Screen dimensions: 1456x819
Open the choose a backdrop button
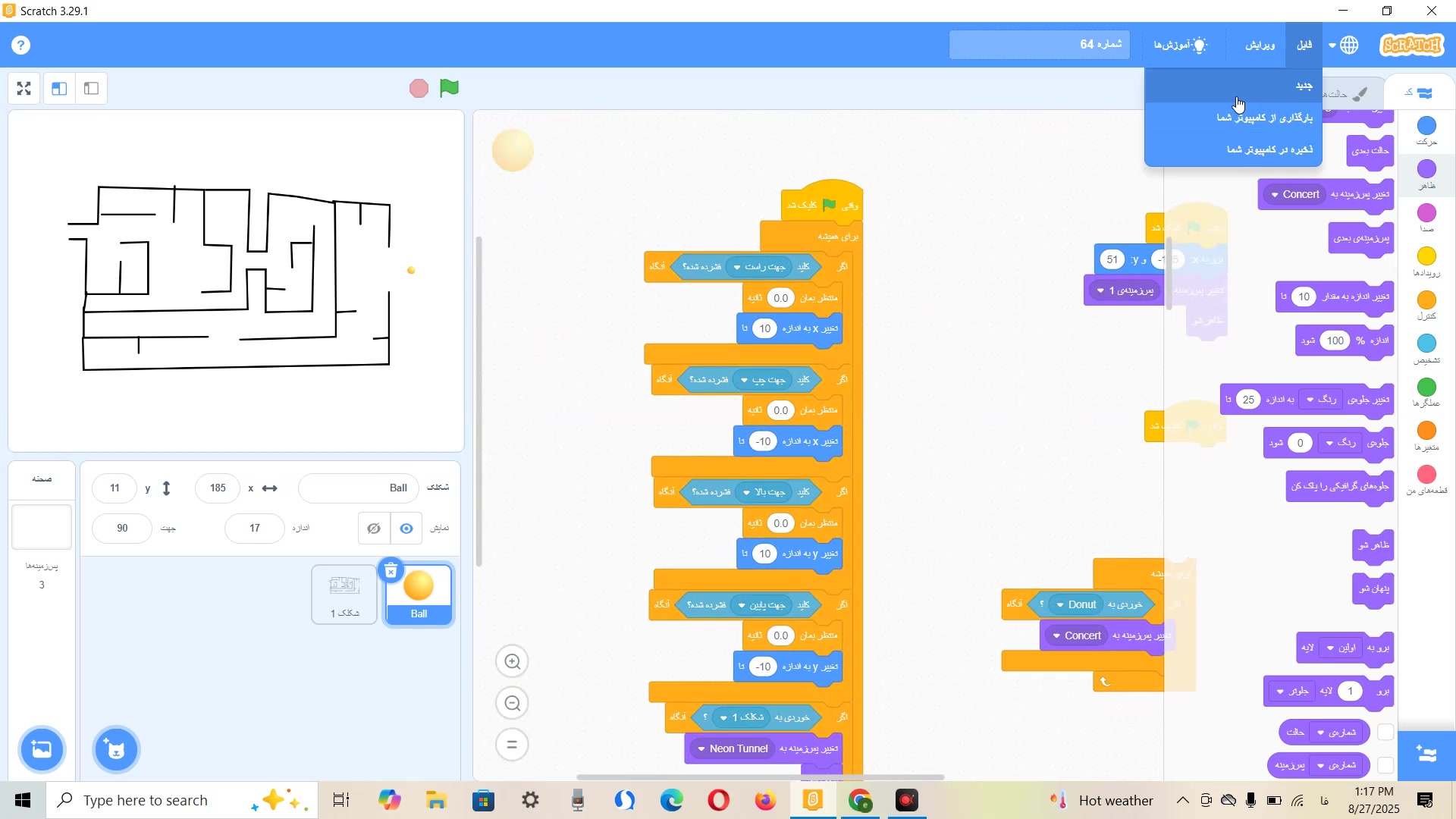point(42,750)
